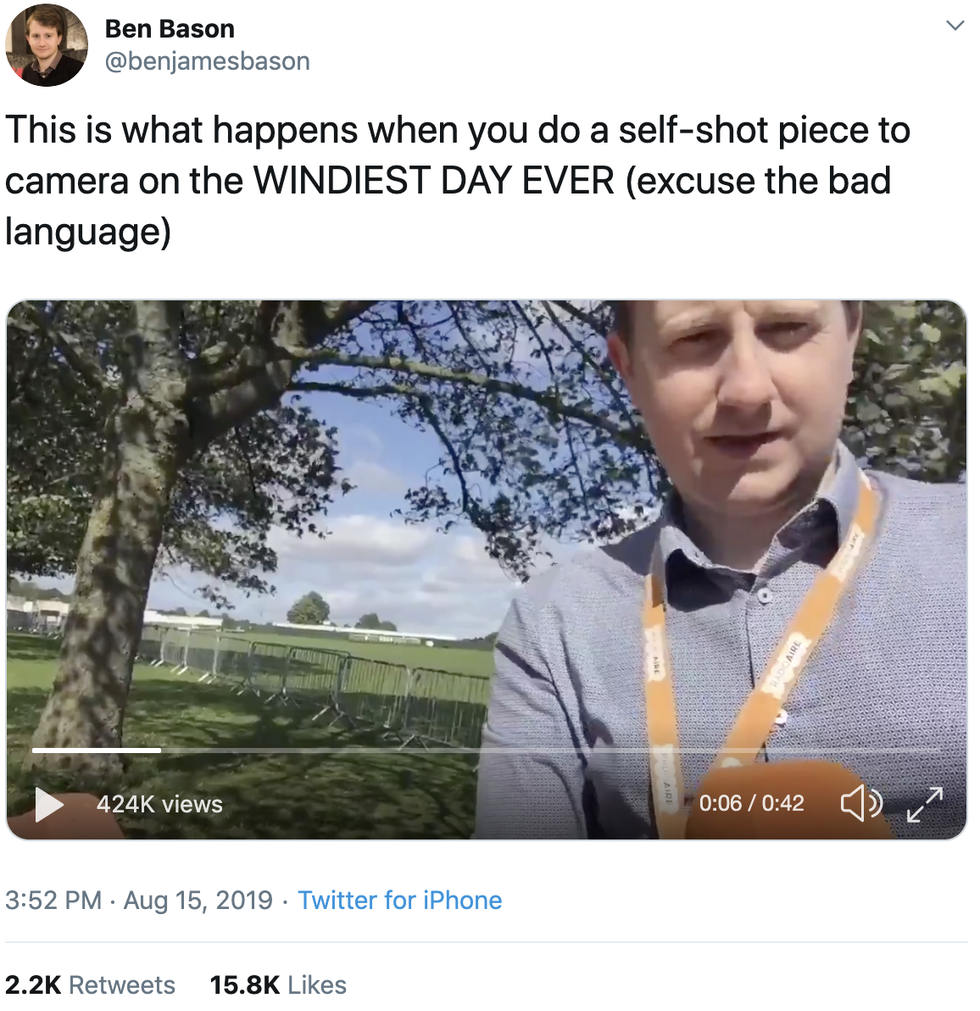This screenshot has height=1011, width=980.
Task: Open the Ben Bason display name link
Action: [171, 28]
